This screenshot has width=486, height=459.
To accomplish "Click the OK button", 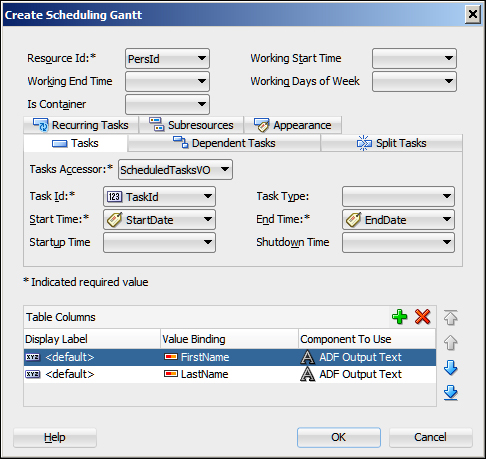I will (x=339, y=437).
